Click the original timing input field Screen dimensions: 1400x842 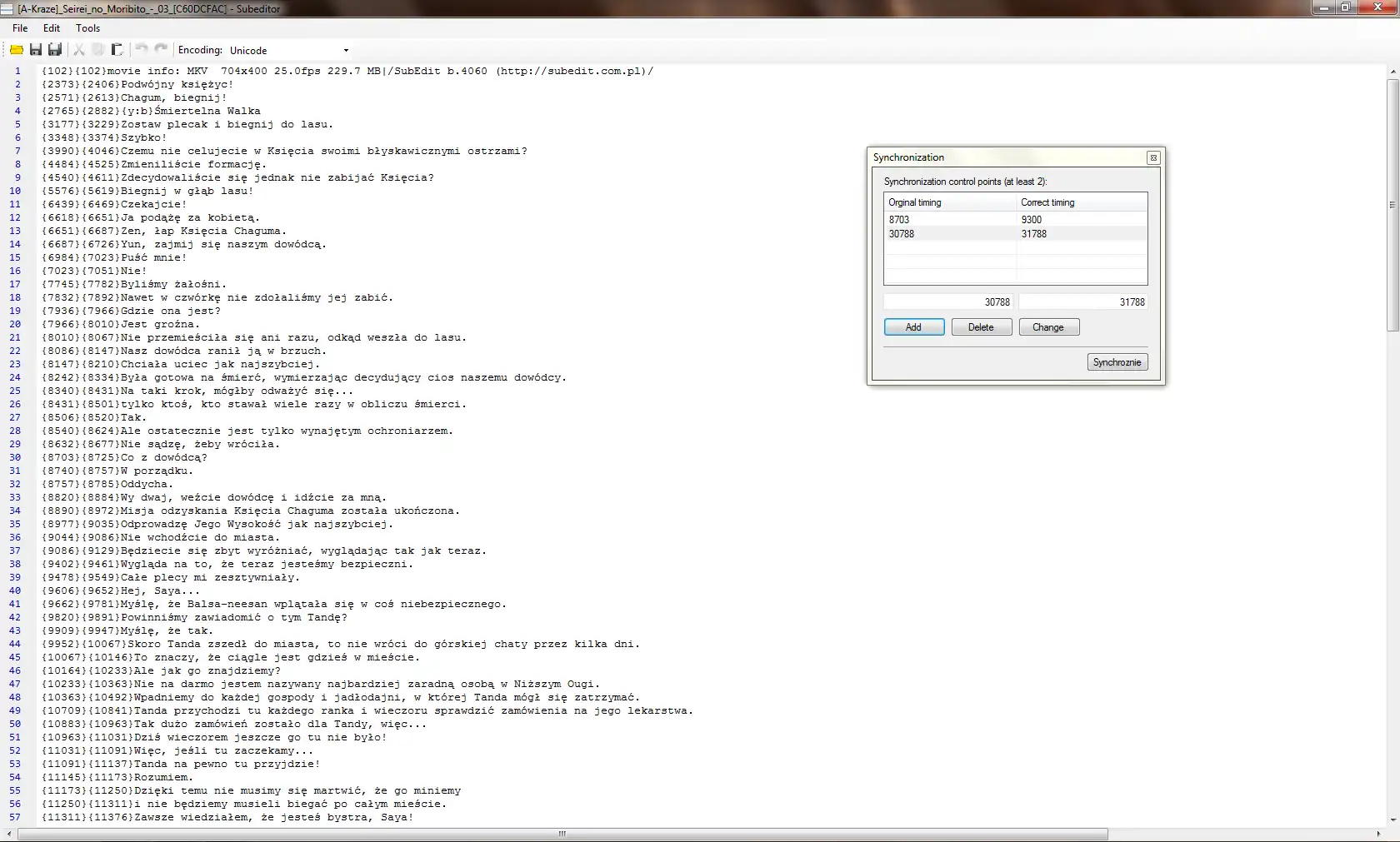point(949,302)
